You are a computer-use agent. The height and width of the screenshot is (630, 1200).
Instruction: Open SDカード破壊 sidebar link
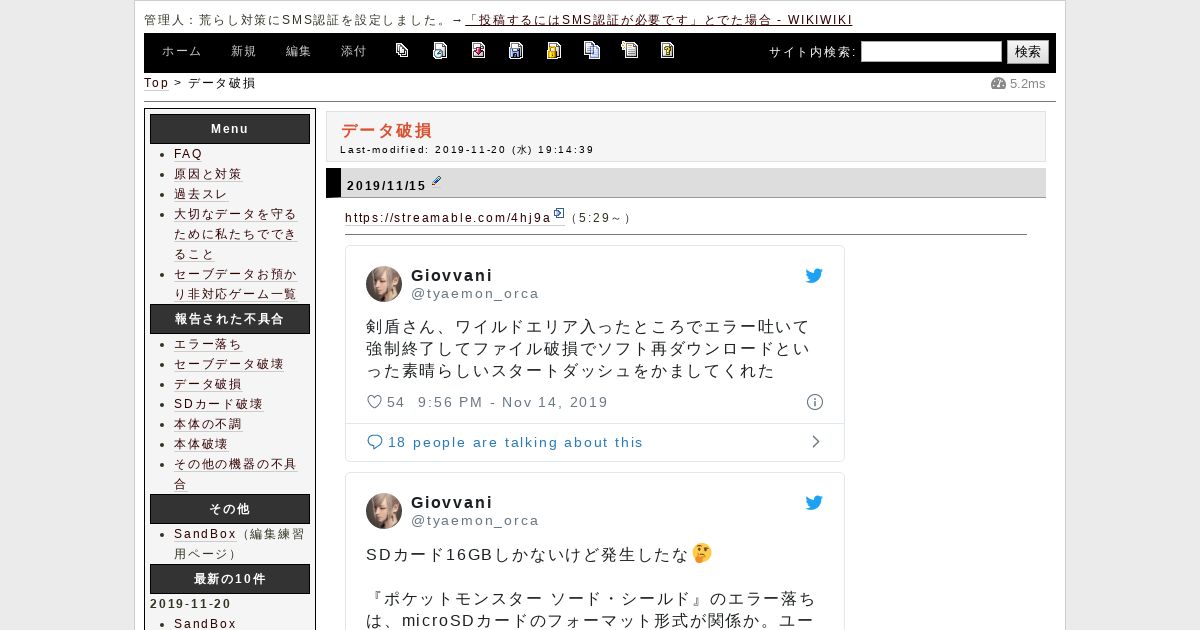tap(218, 404)
